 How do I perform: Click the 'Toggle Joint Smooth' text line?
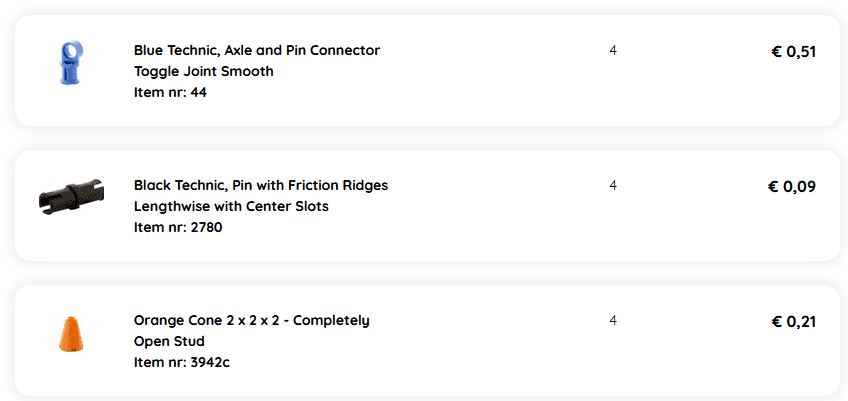coord(203,71)
